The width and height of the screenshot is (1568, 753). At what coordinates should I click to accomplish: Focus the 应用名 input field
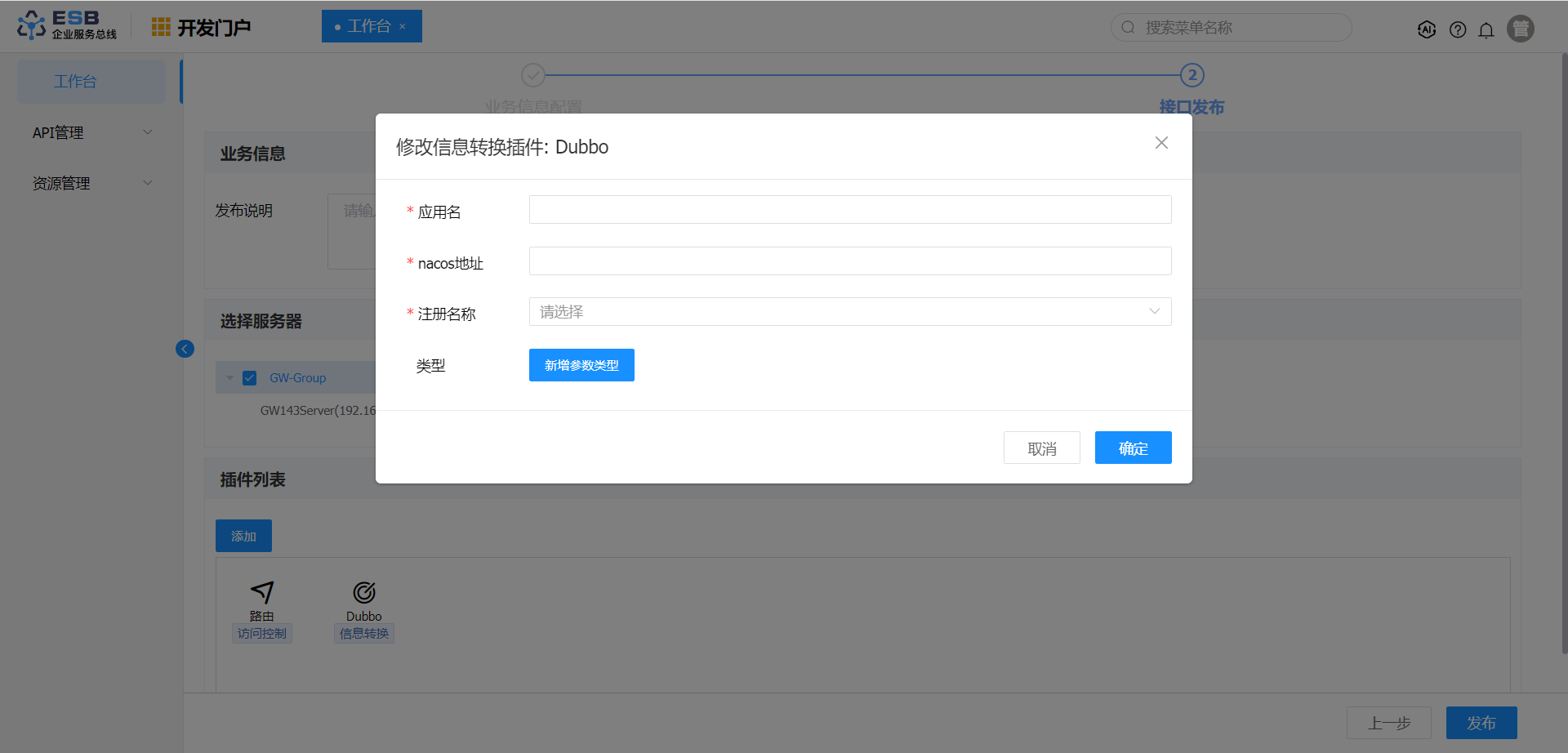[849, 210]
